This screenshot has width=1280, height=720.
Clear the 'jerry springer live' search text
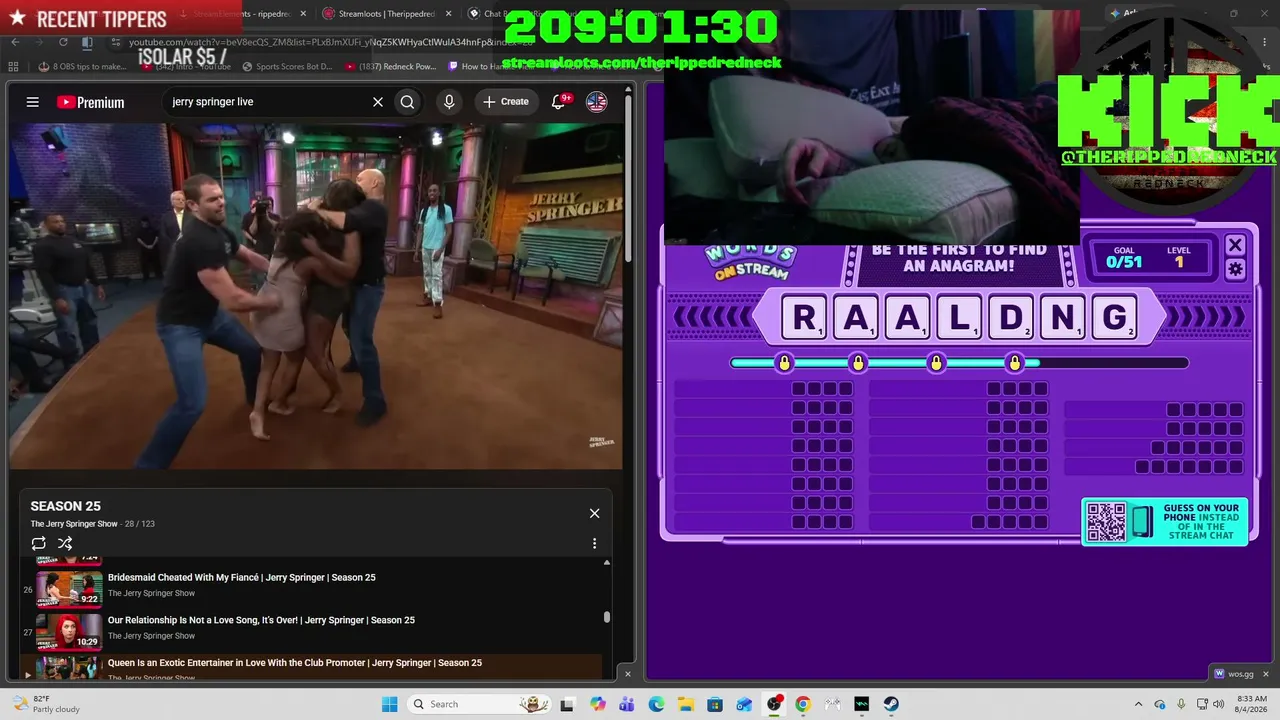pos(378,102)
